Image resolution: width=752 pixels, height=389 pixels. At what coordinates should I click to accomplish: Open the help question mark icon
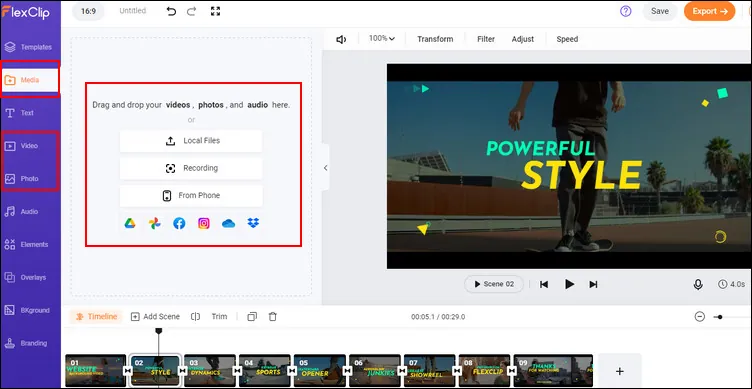(x=625, y=12)
